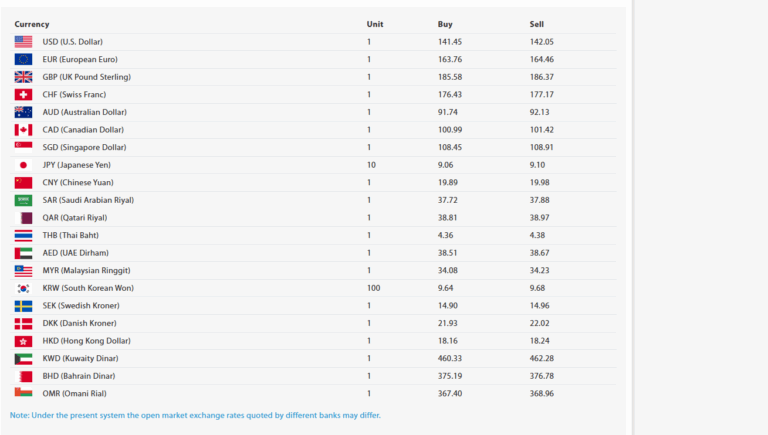Select the SGD (Singapore Dollar) label

click(84, 147)
